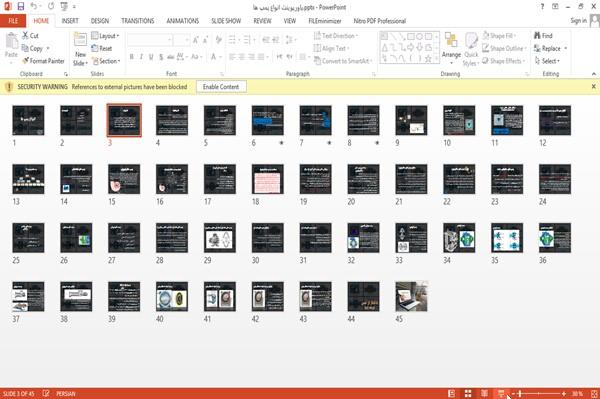Increase font size with the larger A
The height and width of the screenshot is (399, 600).
[x=196, y=40]
